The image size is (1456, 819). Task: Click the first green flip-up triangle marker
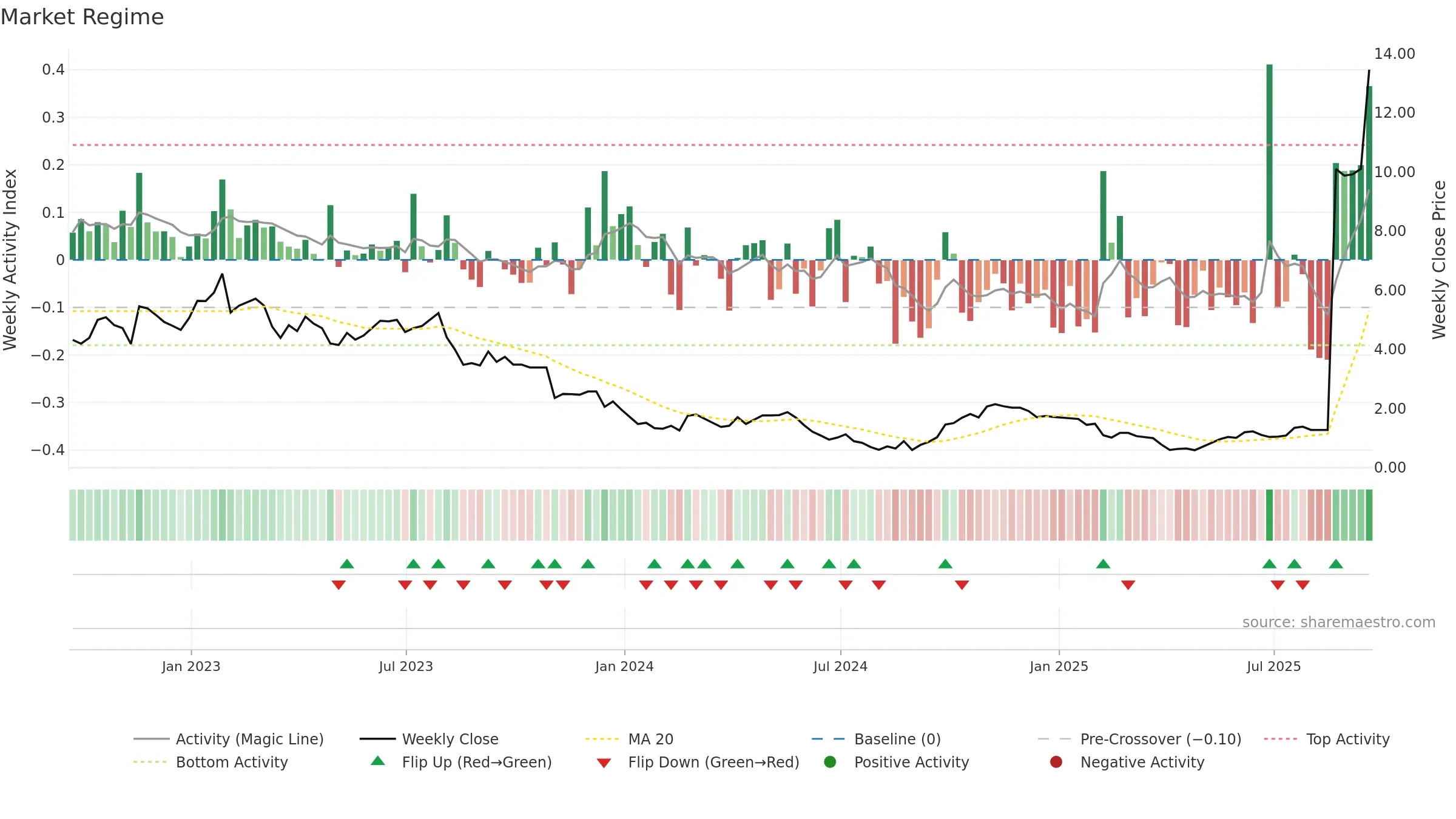pos(347,564)
